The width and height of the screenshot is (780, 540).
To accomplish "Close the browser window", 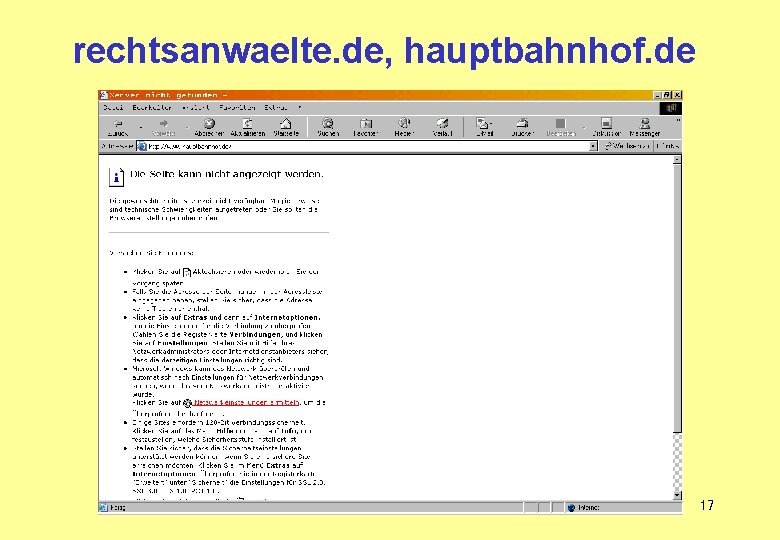I will tap(677, 95).
